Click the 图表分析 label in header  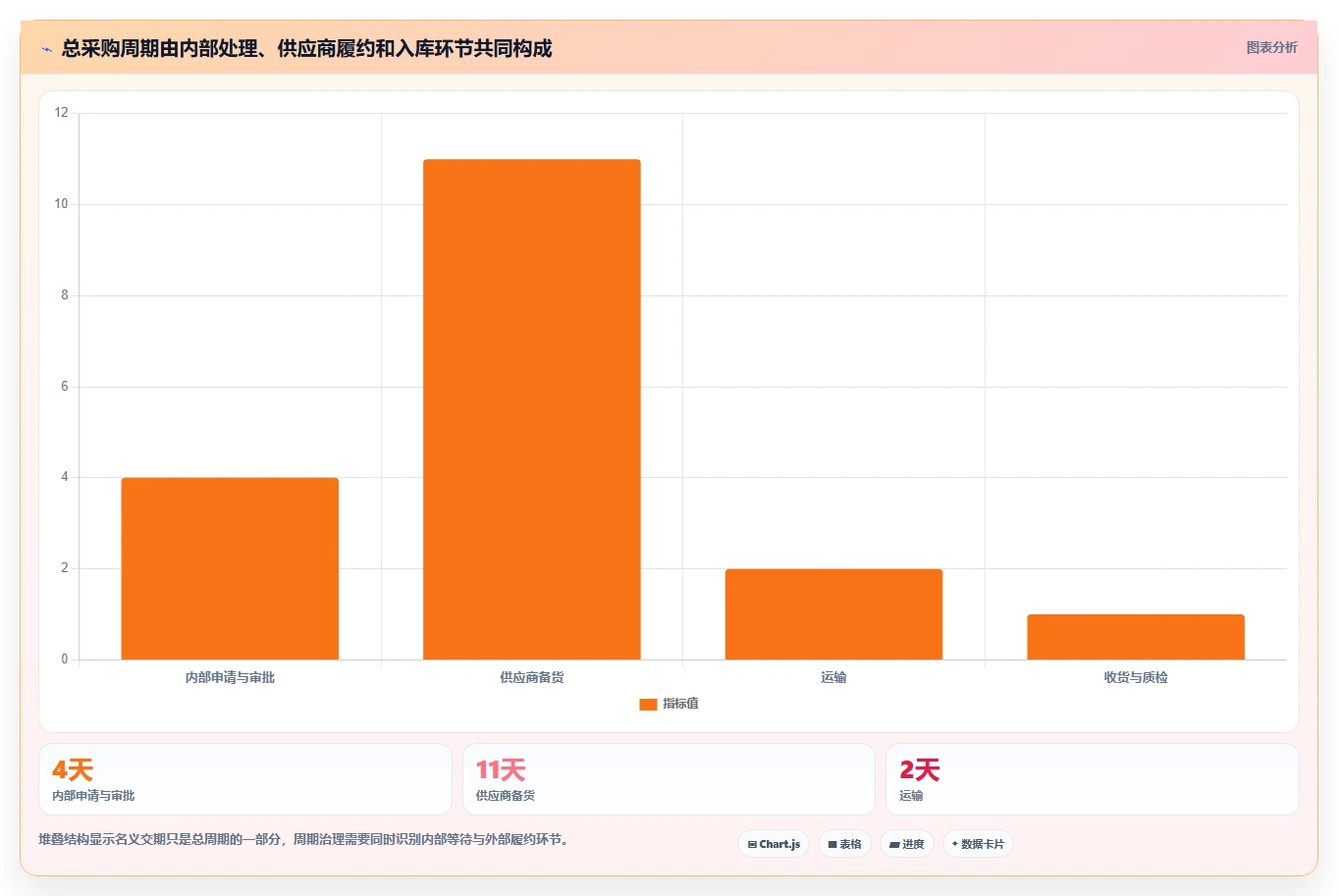[1271, 47]
